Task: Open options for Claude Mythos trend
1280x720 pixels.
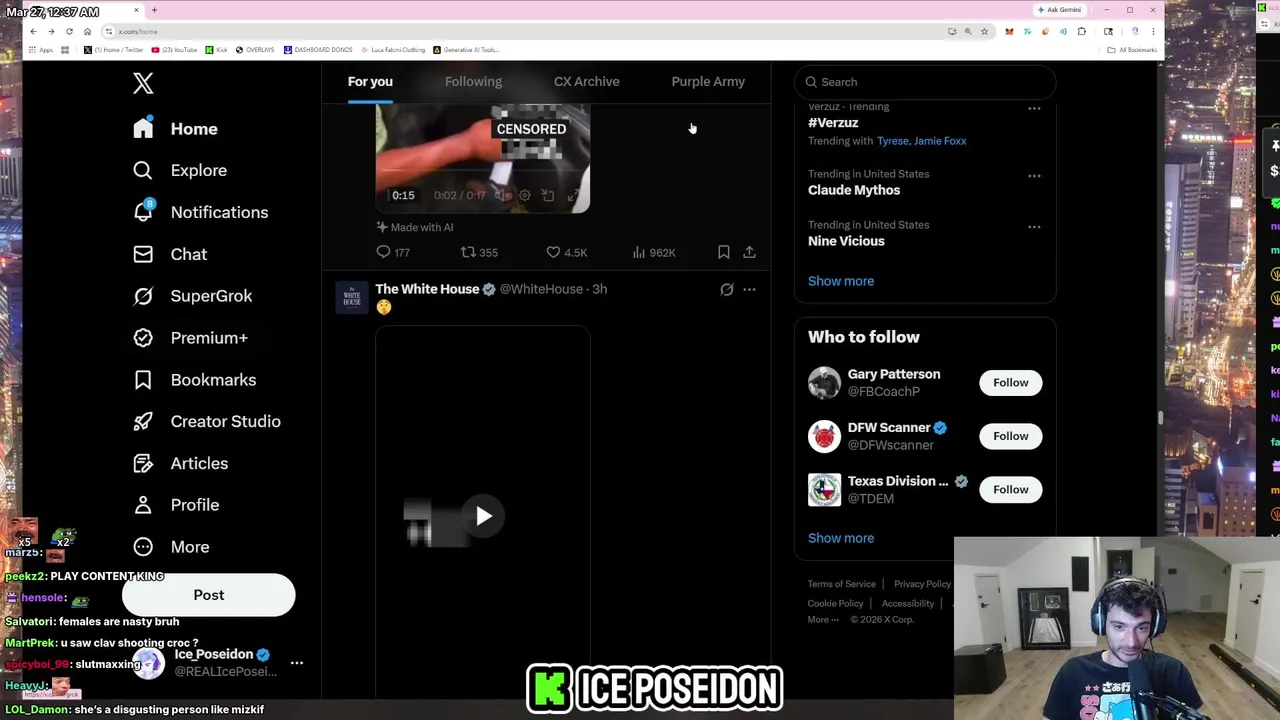Action: coord(1034,176)
